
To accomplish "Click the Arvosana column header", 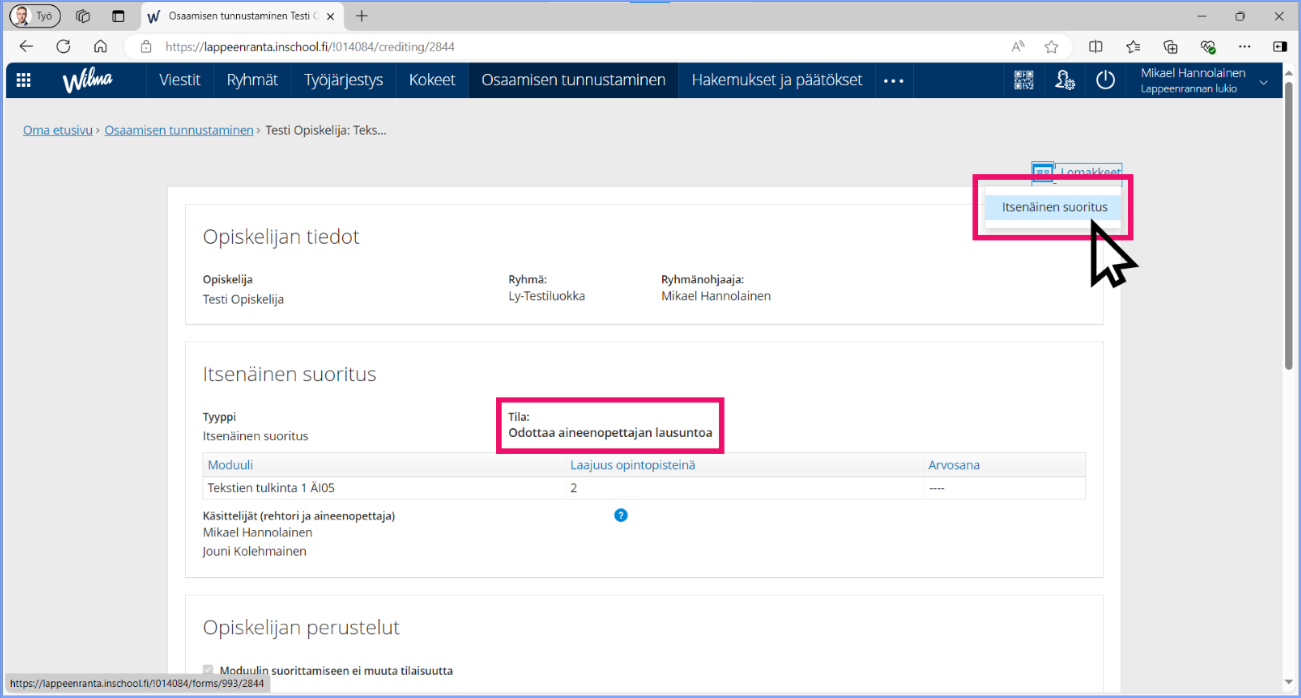I will point(954,465).
